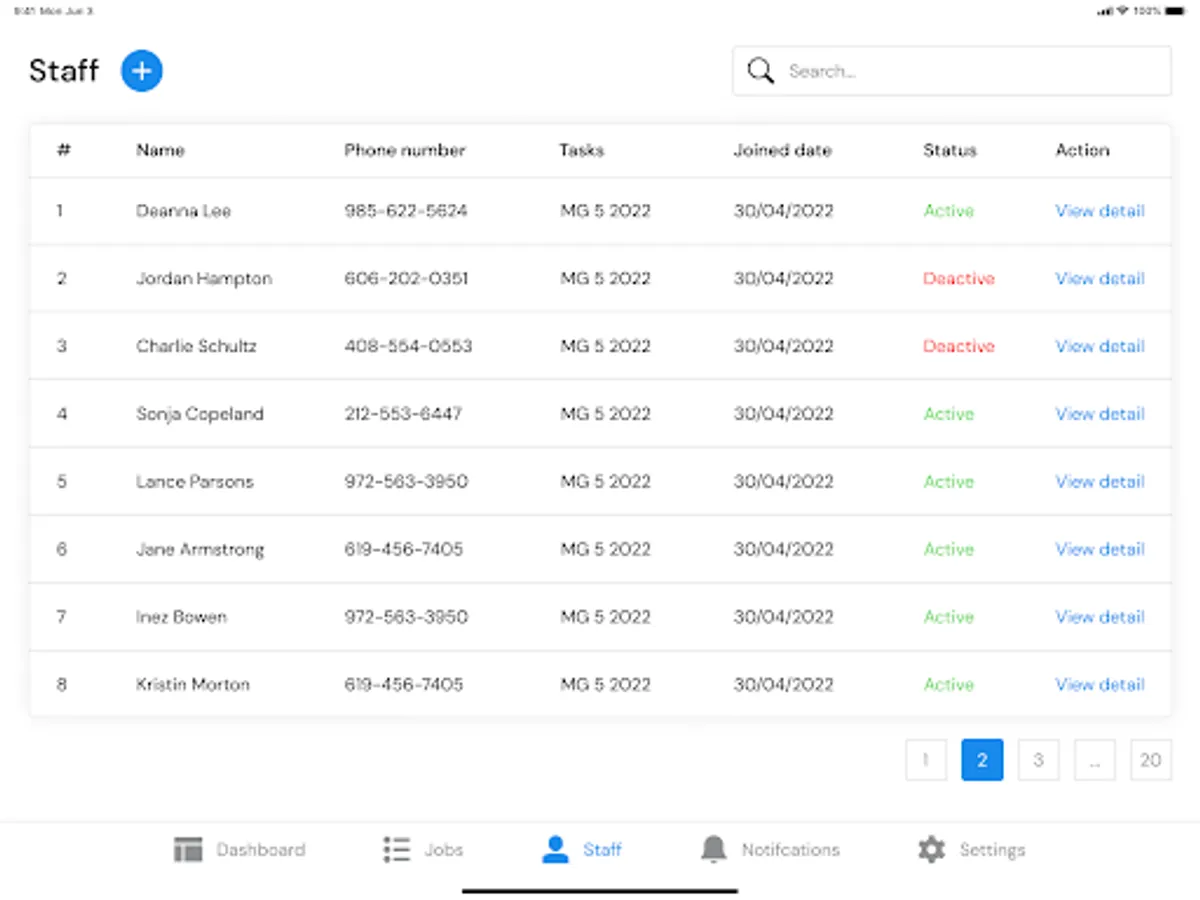
Task: Select the name Kristin Morton
Action: click(195, 685)
